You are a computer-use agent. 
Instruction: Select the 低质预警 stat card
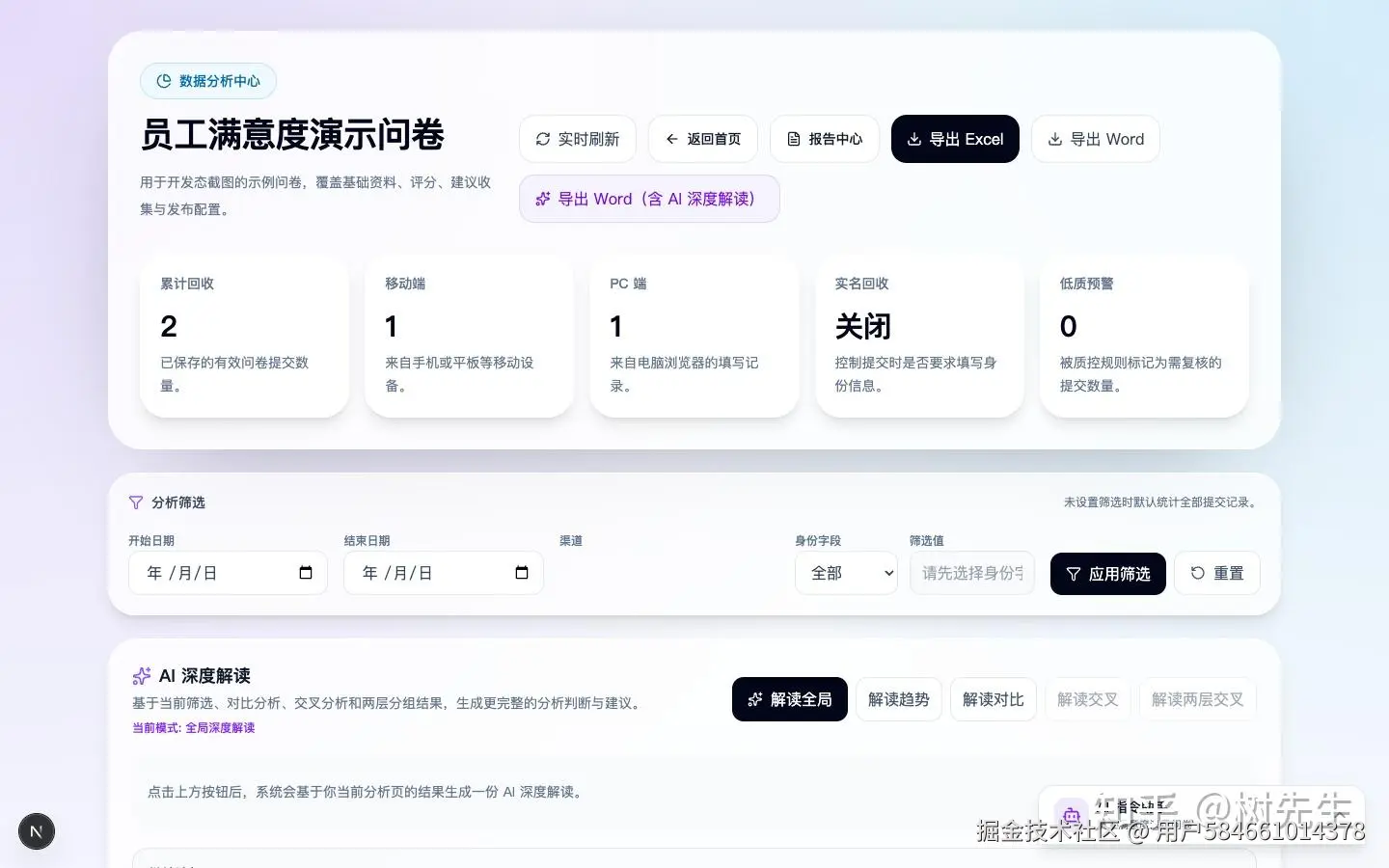pyautogui.click(x=1144, y=336)
